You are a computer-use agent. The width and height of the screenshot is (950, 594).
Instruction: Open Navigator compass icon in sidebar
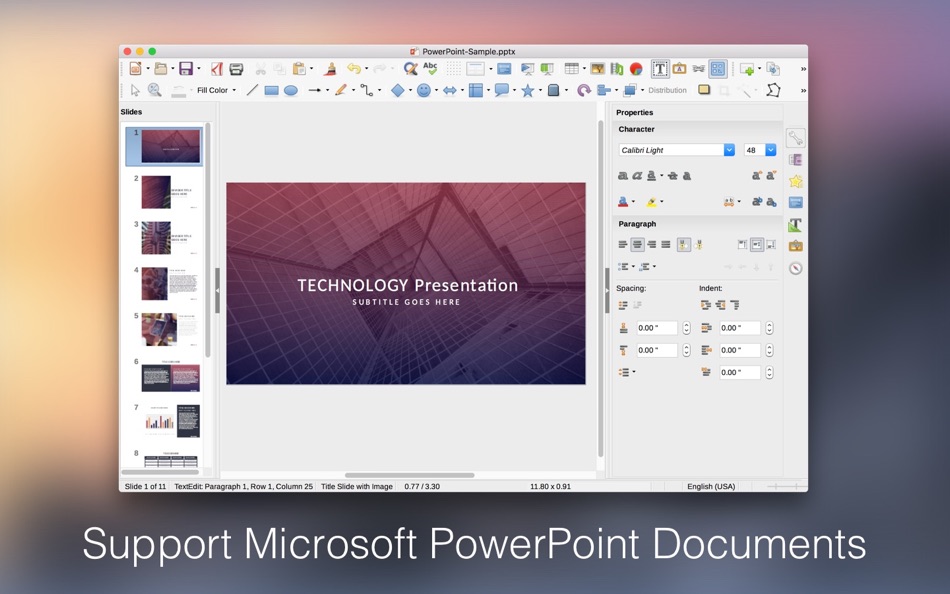click(796, 268)
